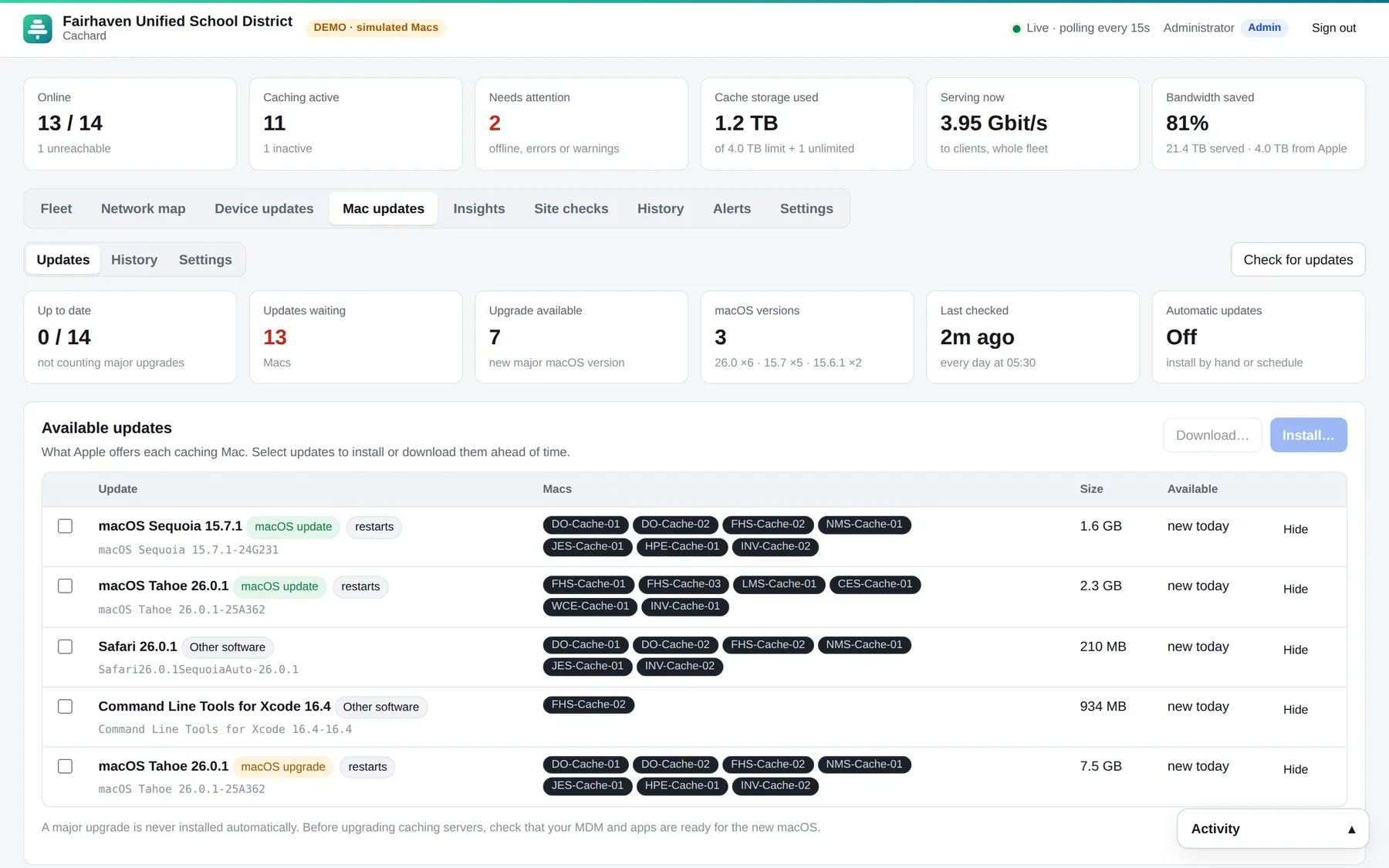Open the Alerts tab

[732, 208]
